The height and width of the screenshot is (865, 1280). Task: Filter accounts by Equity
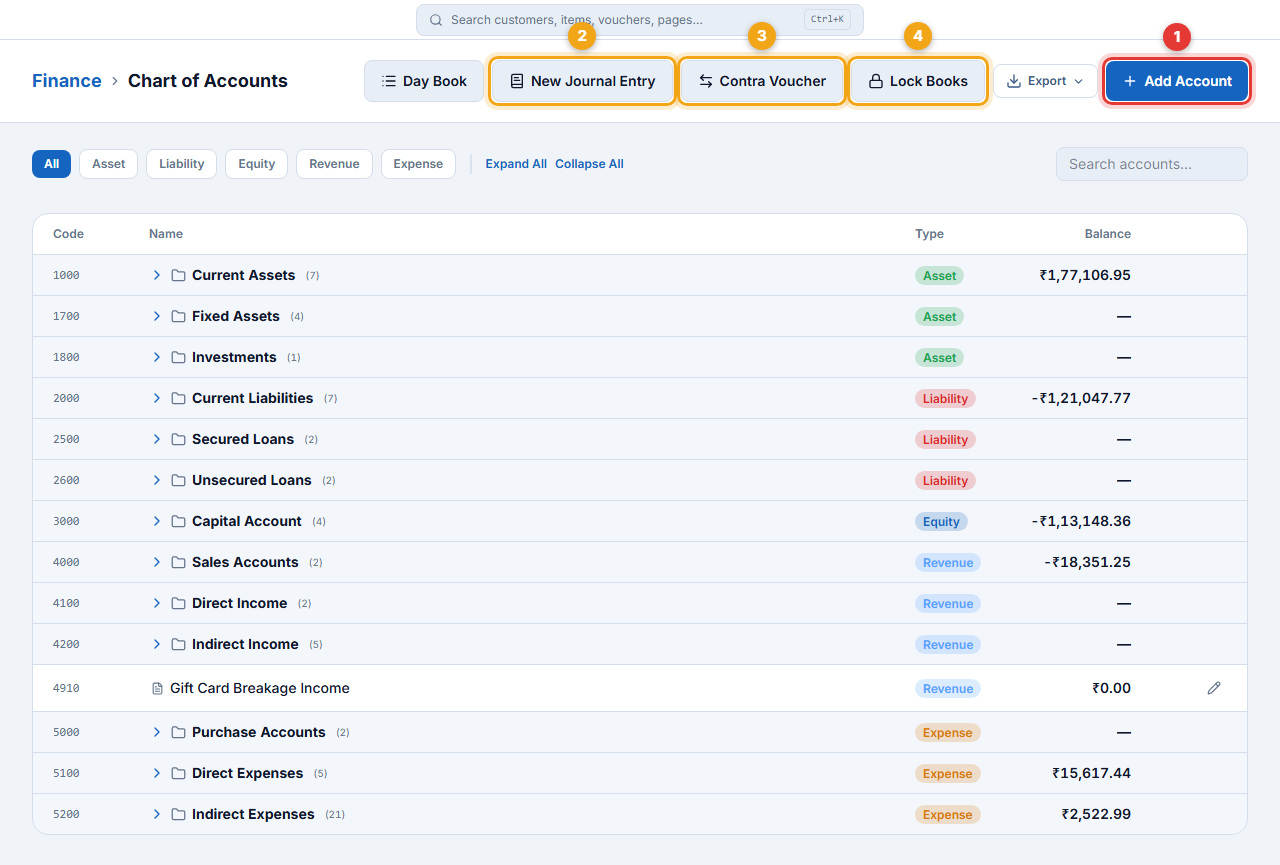click(256, 164)
